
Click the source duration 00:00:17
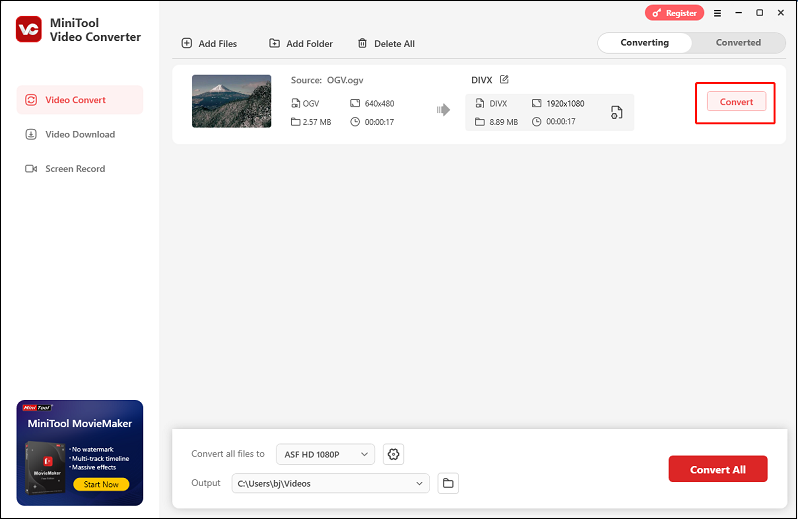coord(379,122)
